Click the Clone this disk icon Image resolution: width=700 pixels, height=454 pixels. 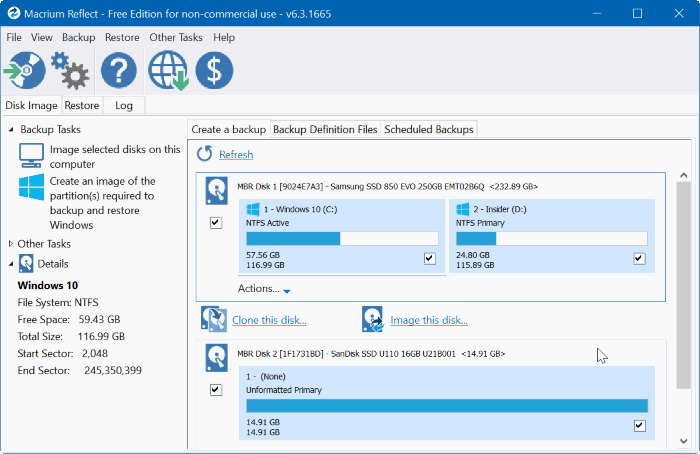213,319
